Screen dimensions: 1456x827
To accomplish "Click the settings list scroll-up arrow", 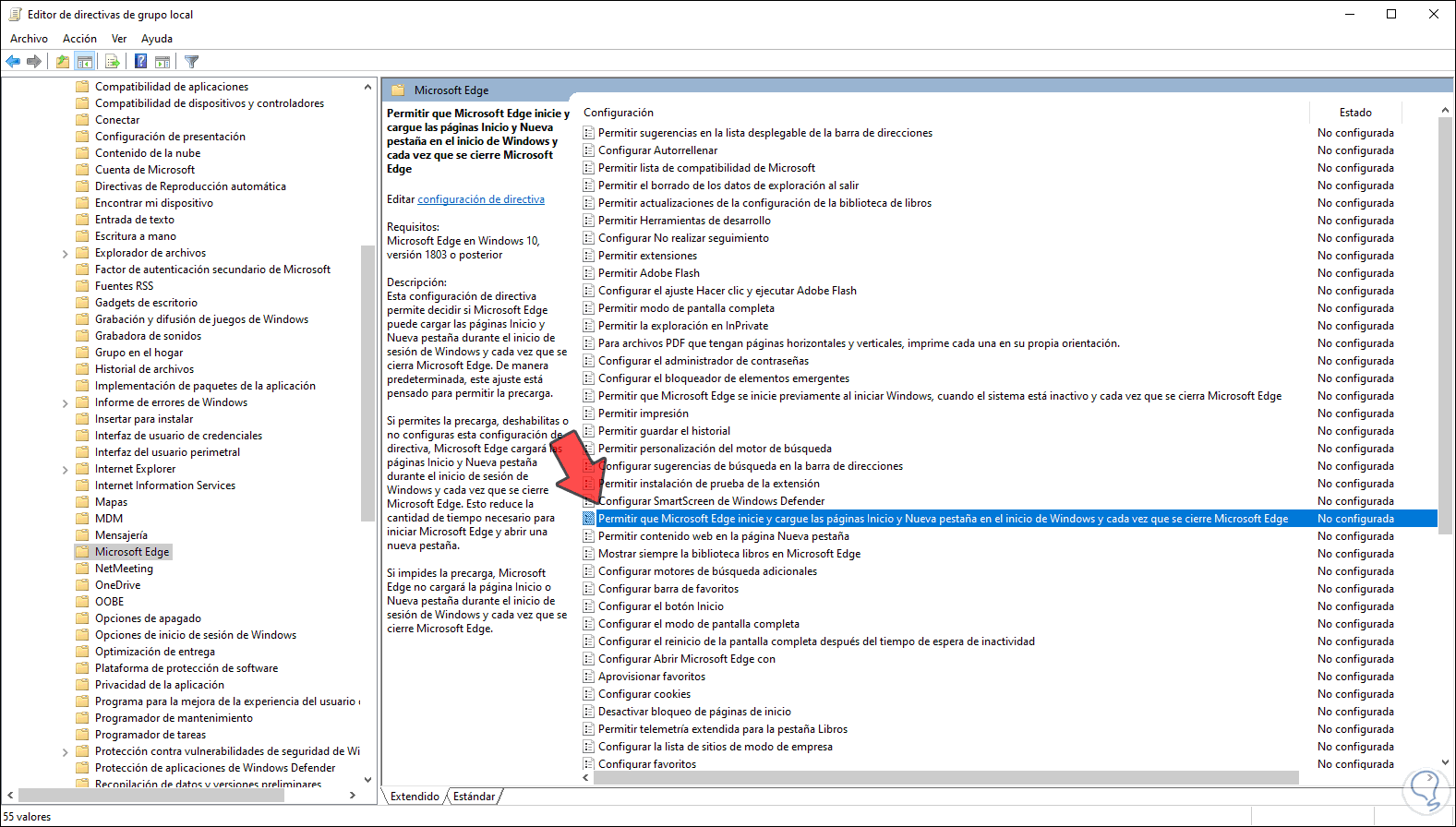I will point(1445,111).
